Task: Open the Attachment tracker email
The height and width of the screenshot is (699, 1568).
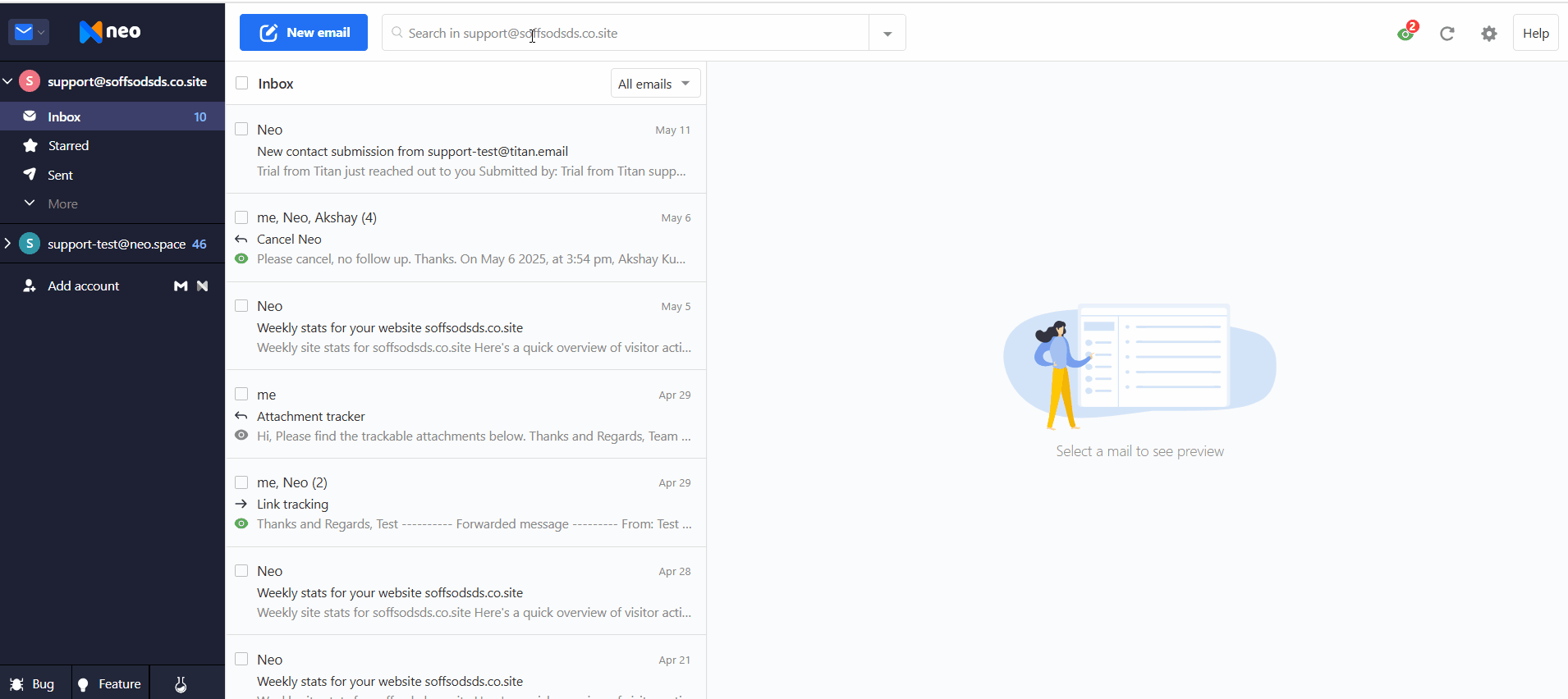Action: pos(465,414)
